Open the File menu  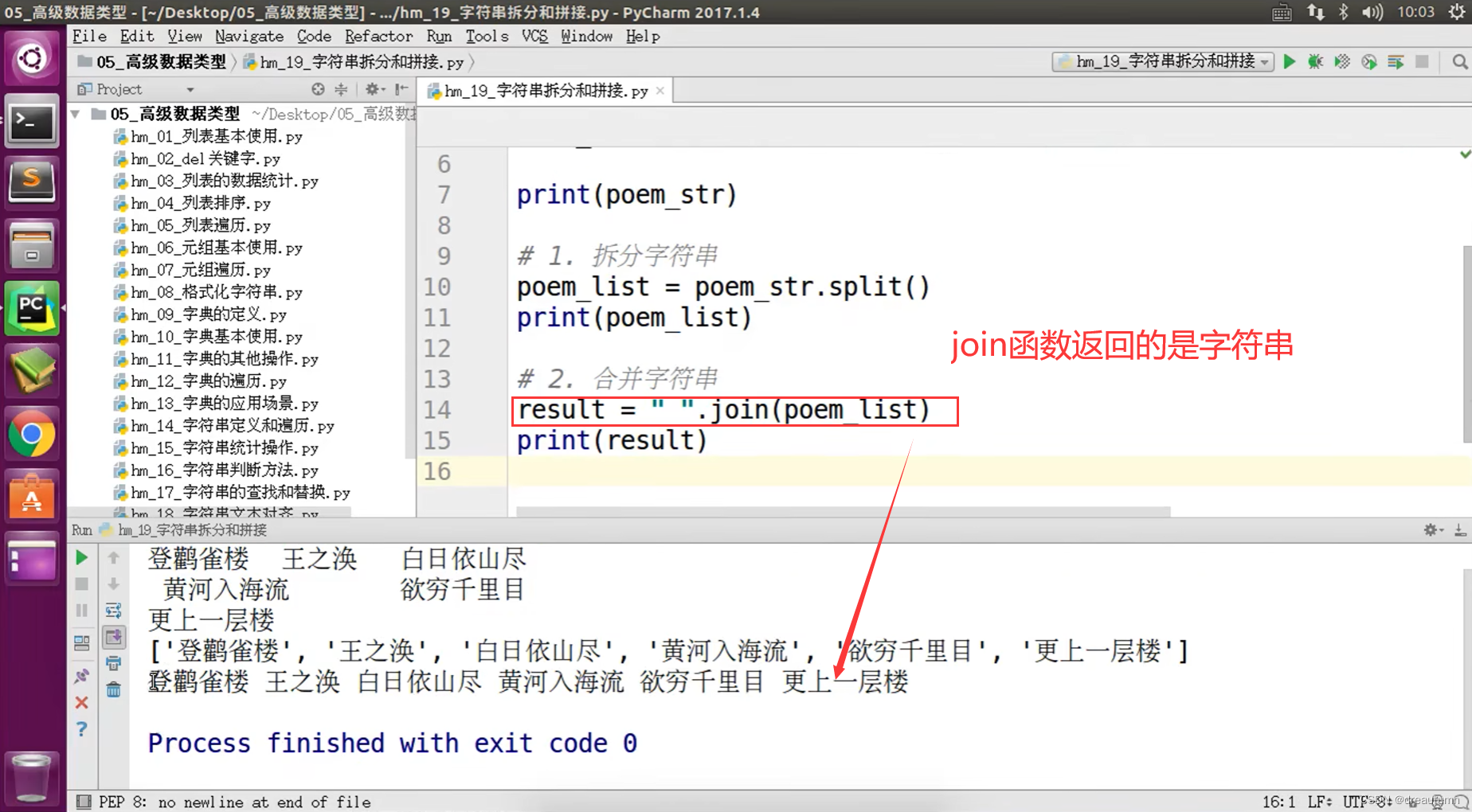point(89,37)
